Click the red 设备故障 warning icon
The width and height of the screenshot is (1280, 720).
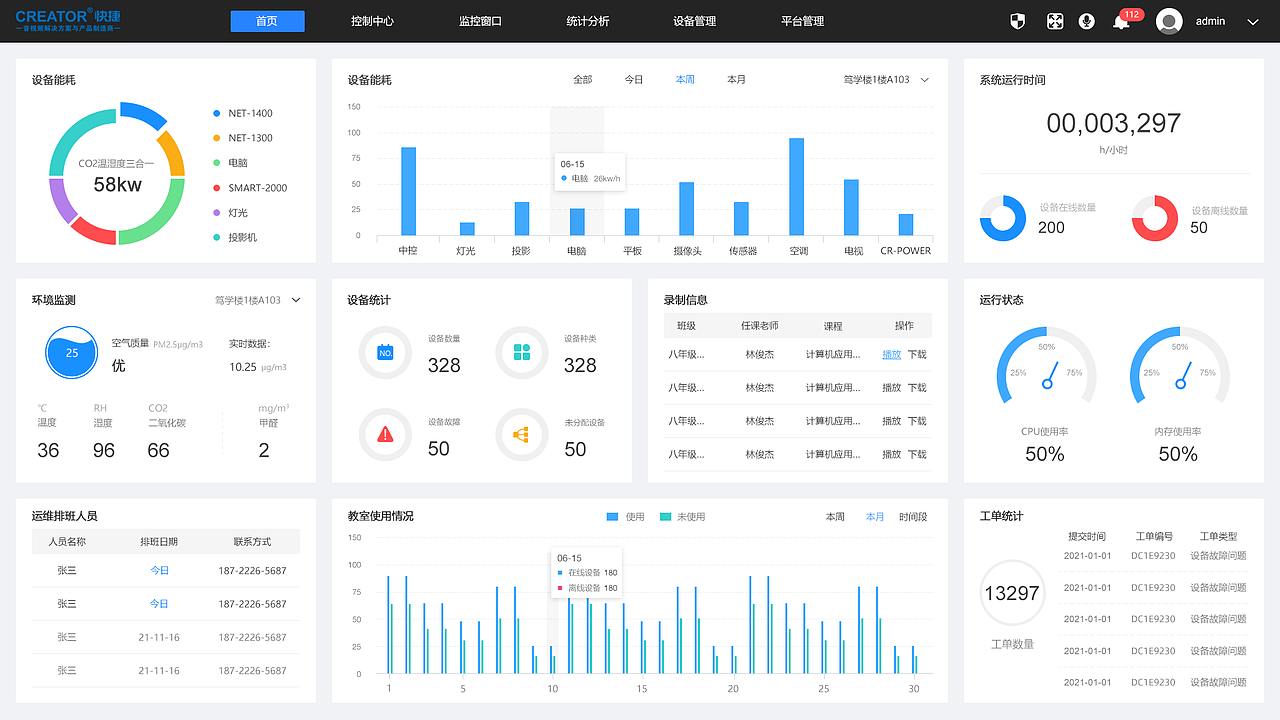[x=385, y=434]
